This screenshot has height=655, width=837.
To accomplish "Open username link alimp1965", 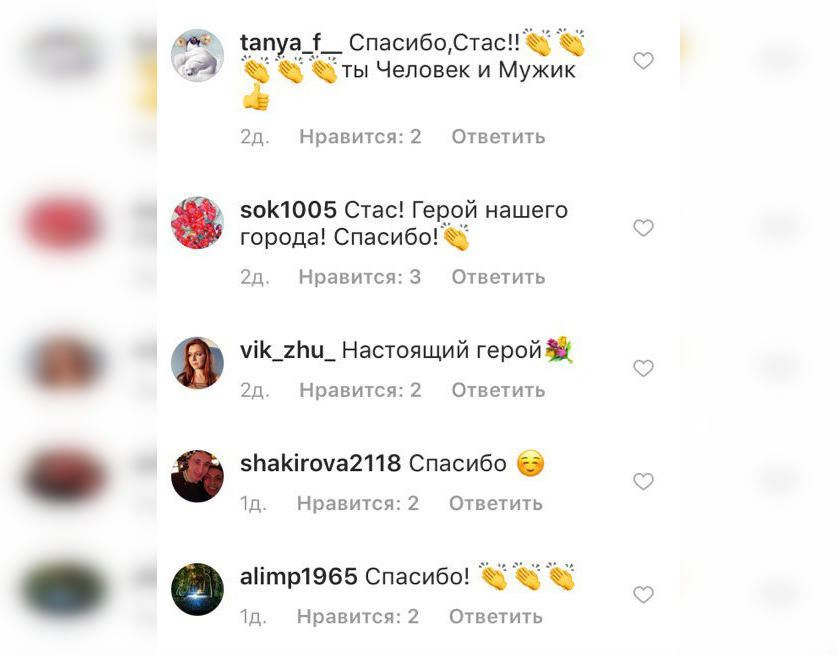I will pyautogui.click(x=298, y=577).
